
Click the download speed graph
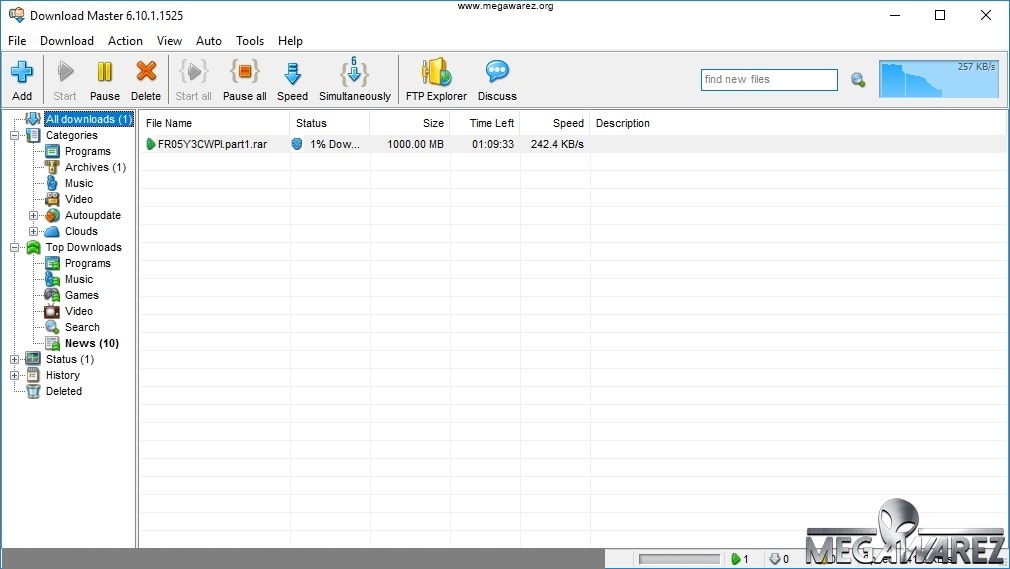coord(939,79)
